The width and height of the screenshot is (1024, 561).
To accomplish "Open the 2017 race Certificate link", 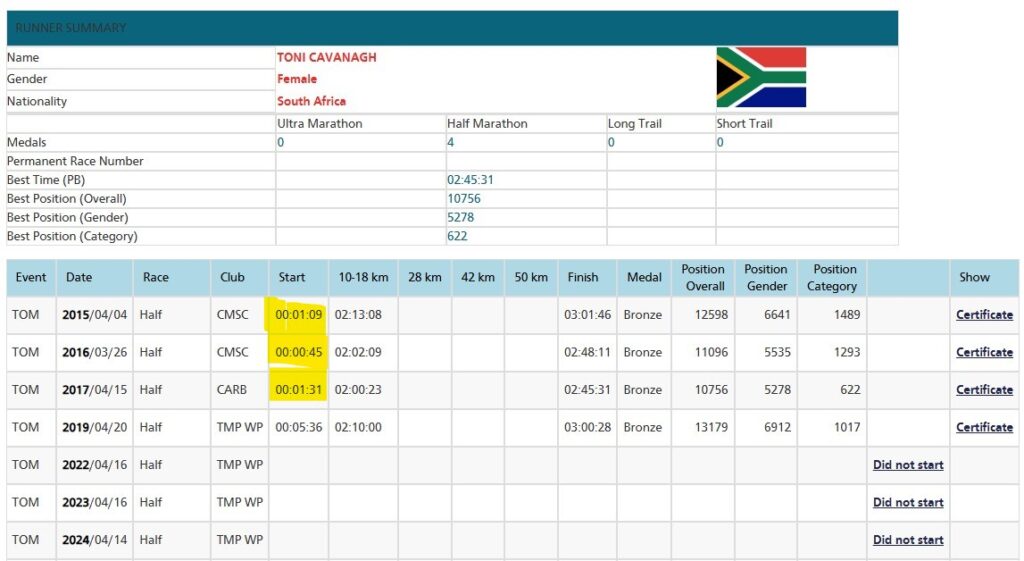I will coord(984,390).
